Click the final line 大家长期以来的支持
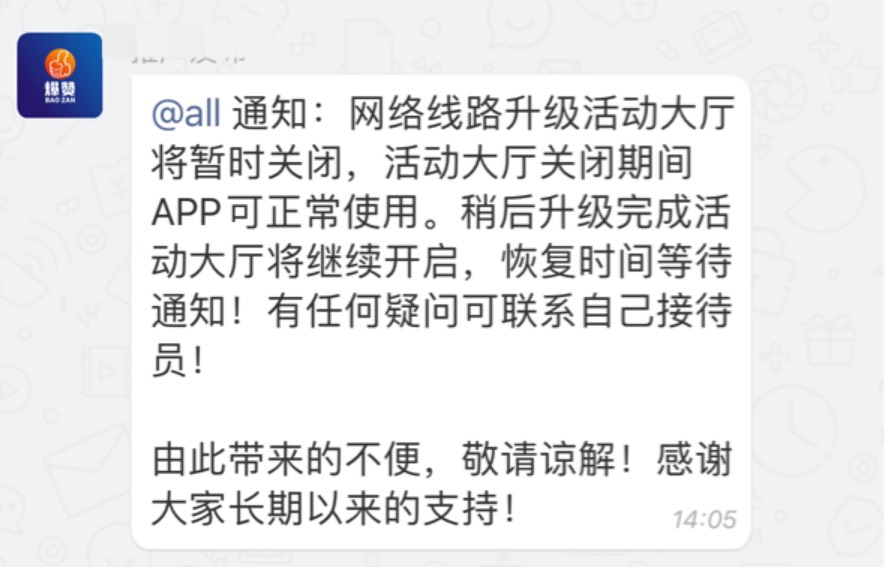Image resolution: width=885 pixels, height=567 pixels. tap(333, 509)
